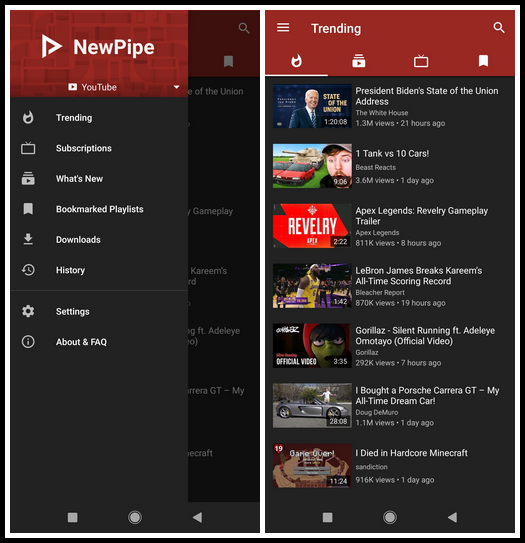Tap Android back triangle on left phone
The height and width of the screenshot is (543, 525).
pyautogui.click(x=197, y=517)
